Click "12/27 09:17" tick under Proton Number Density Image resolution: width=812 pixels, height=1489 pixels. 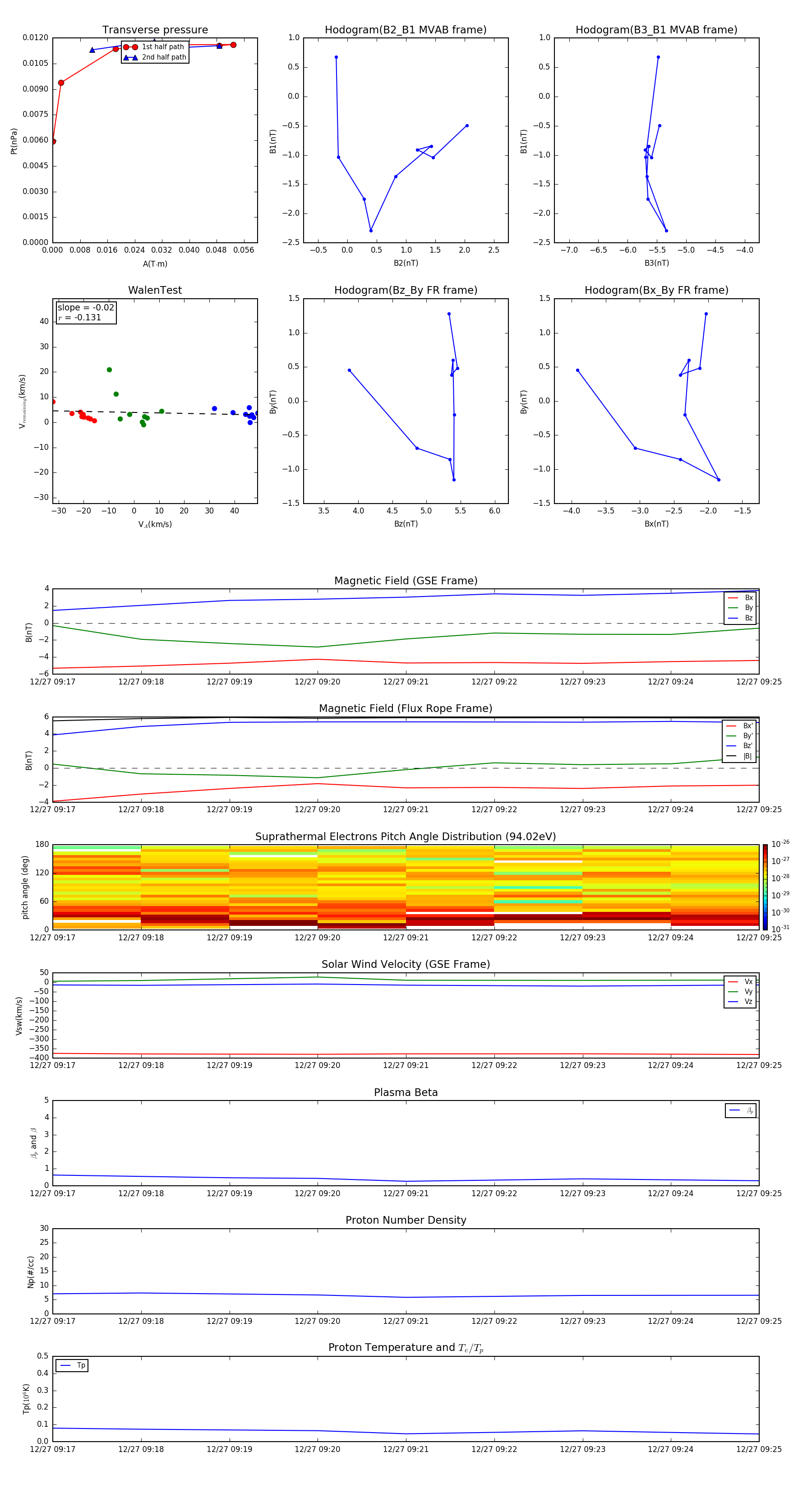[x=53, y=1321]
